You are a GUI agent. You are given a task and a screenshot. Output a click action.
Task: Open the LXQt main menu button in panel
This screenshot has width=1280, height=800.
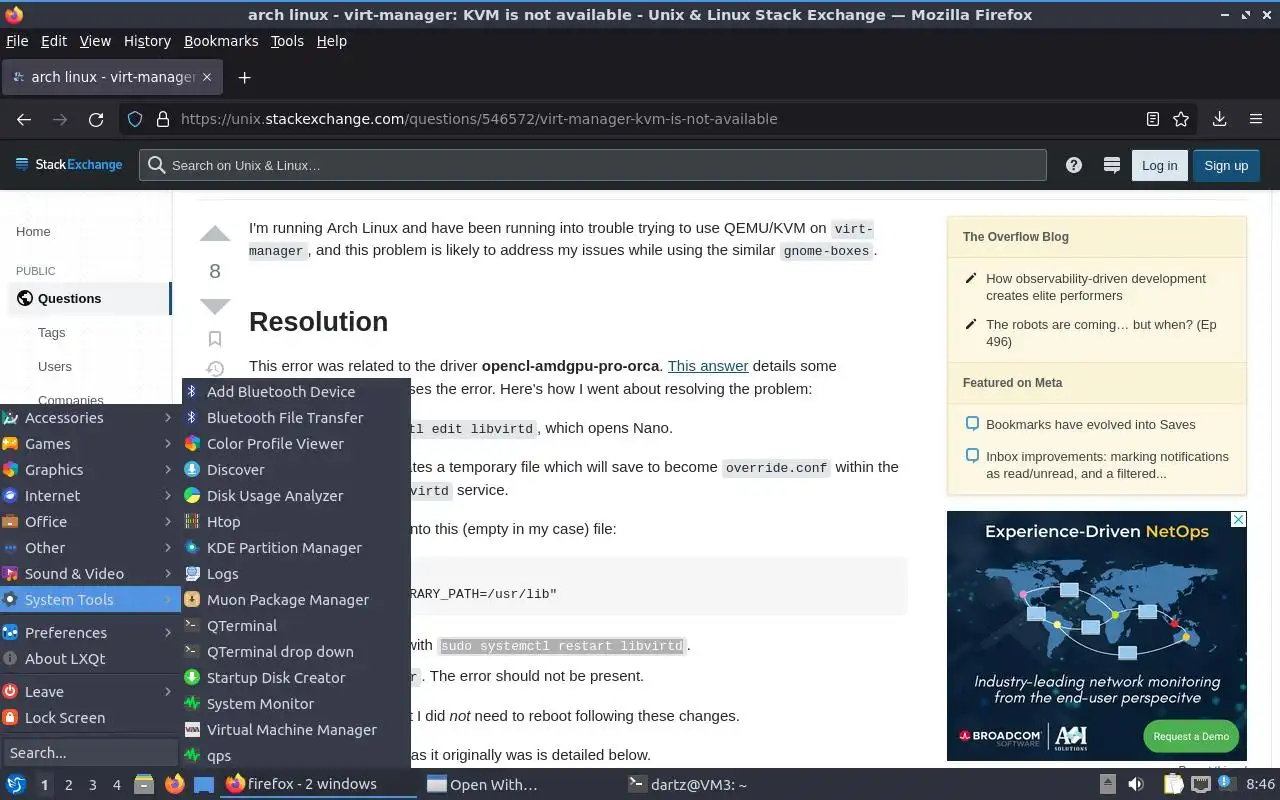16,784
